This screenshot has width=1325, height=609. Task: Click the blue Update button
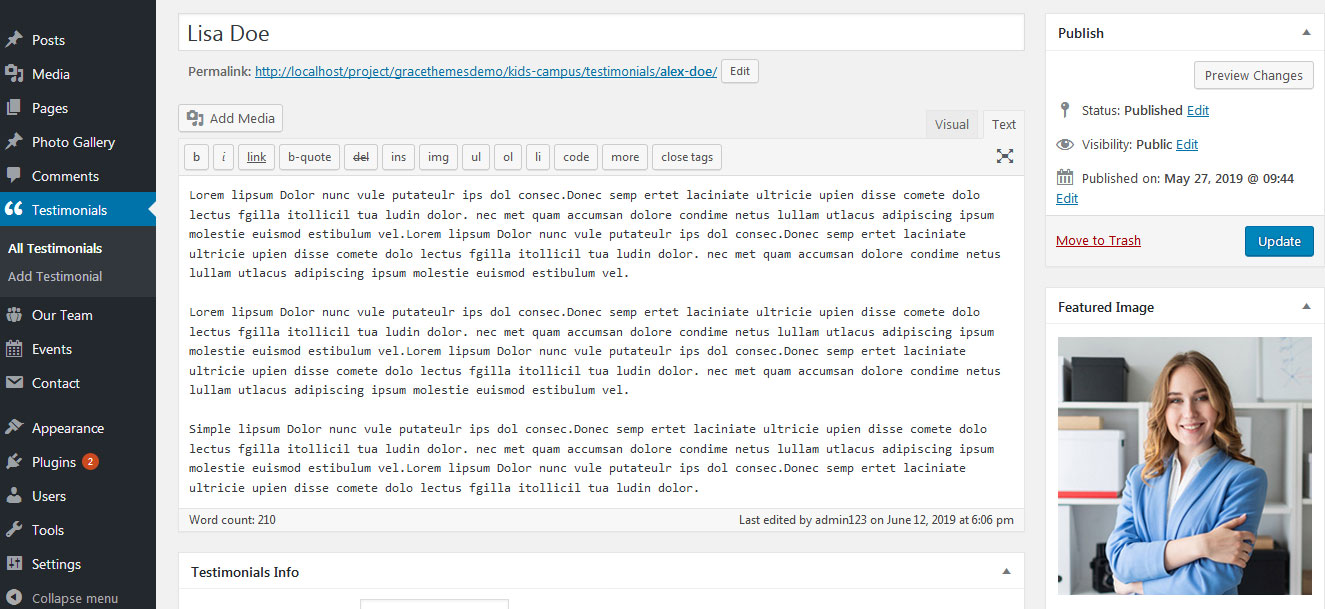[x=1279, y=241]
